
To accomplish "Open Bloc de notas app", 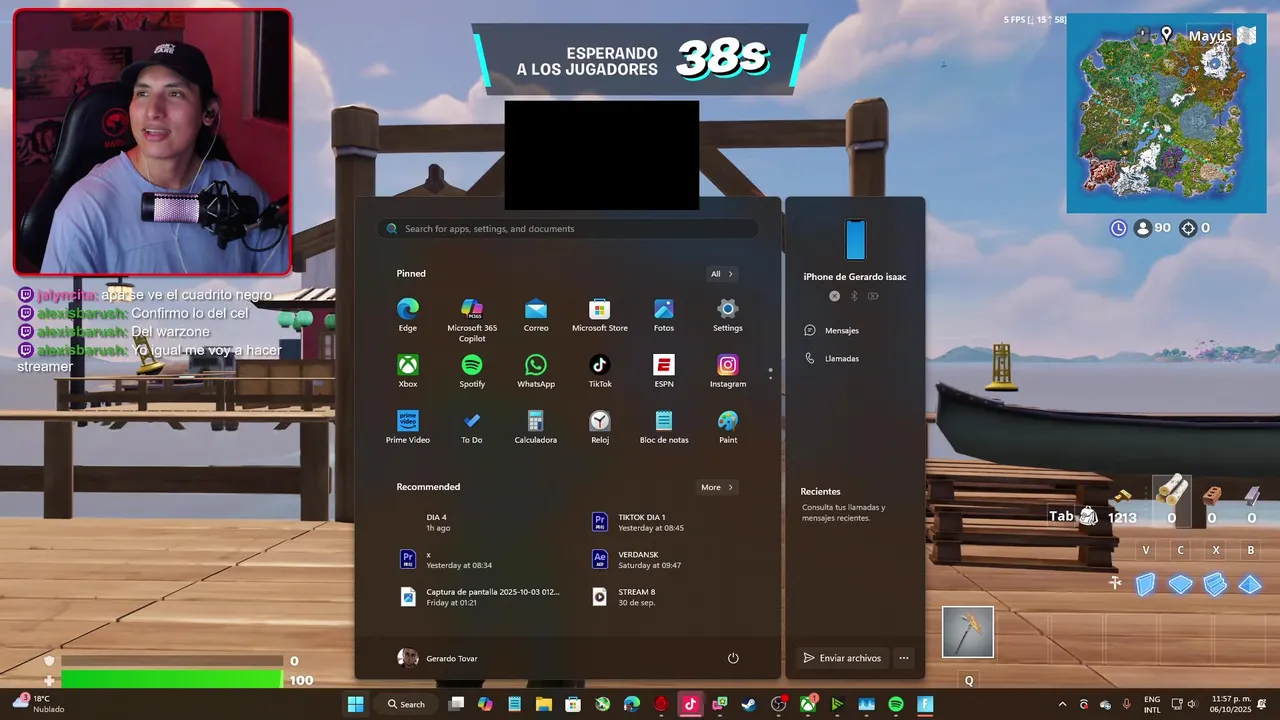I will point(664,426).
